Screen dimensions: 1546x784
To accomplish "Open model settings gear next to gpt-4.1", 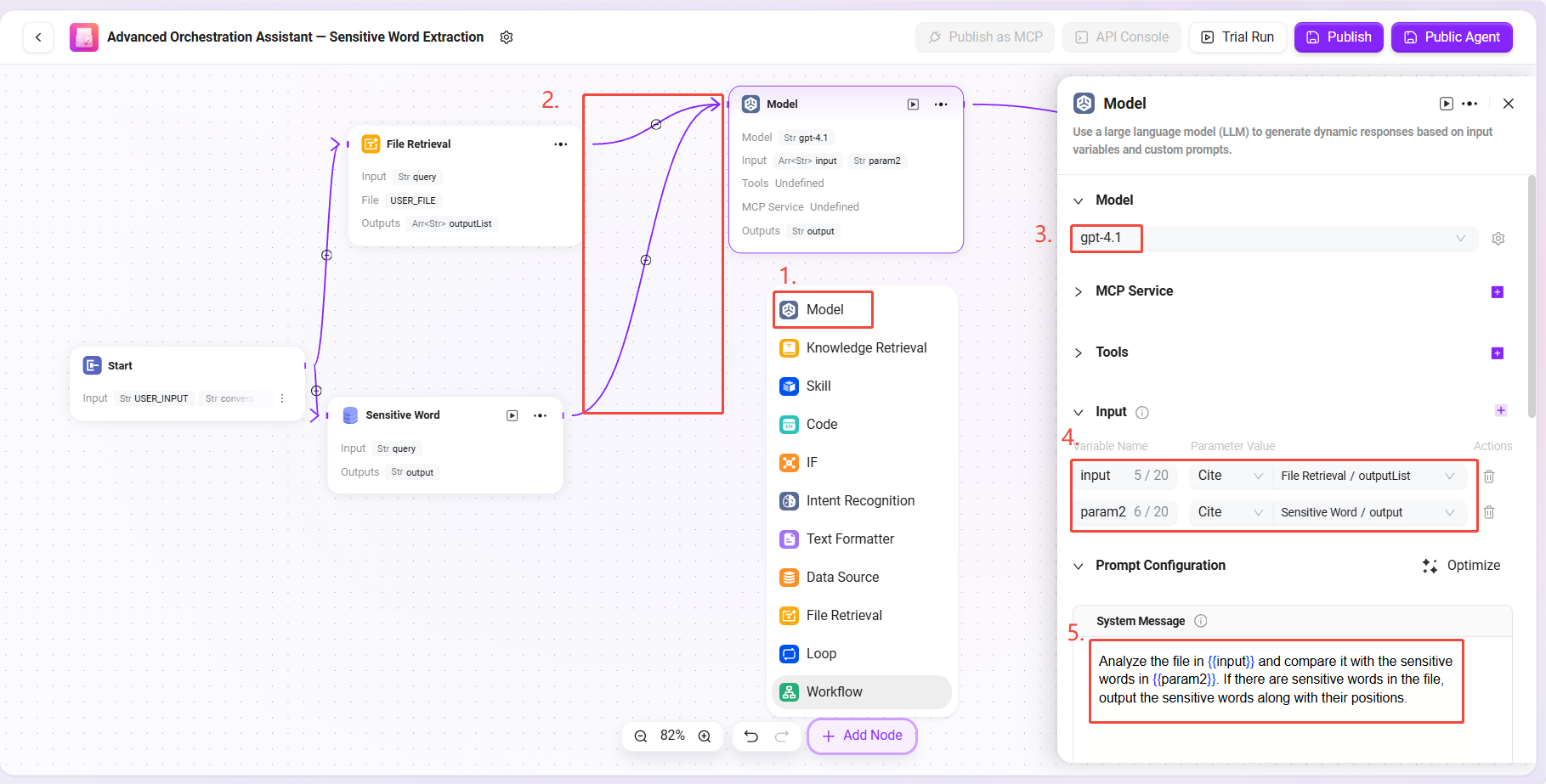I will (1498, 239).
